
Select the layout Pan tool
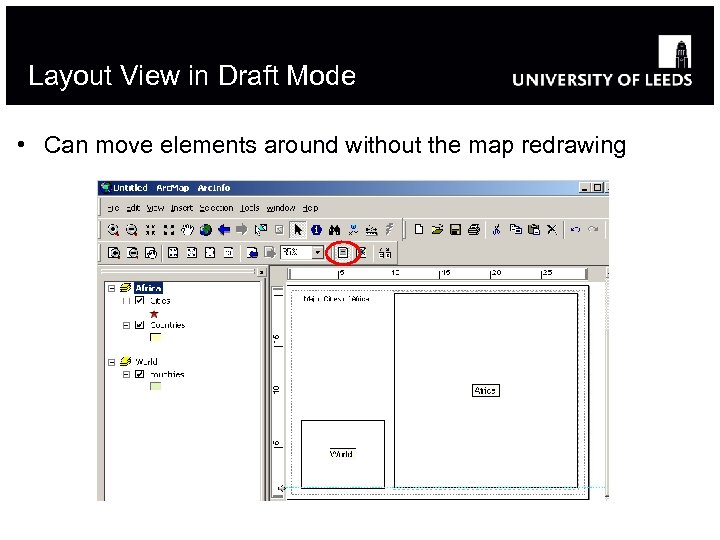pos(151,253)
